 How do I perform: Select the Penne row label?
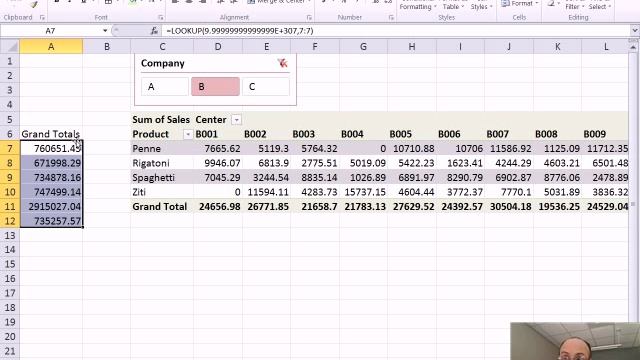click(162, 149)
